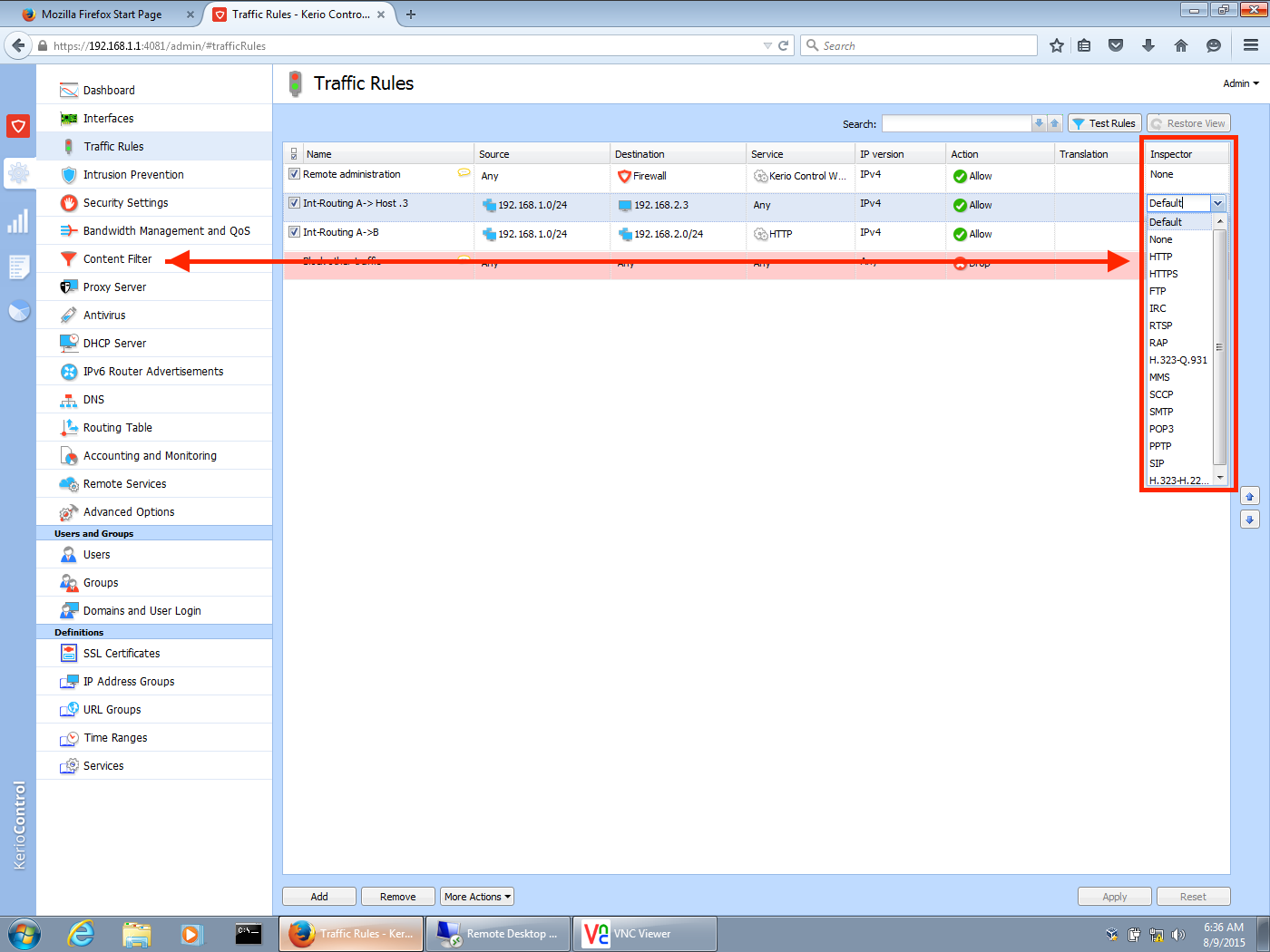Switch to Mozilla Firefox Start Page tab

point(107,15)
